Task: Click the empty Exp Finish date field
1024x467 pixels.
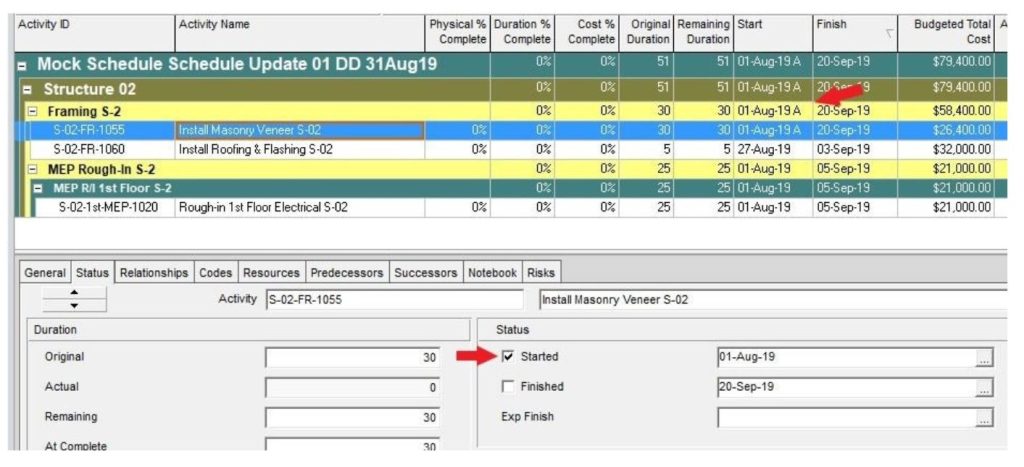Action: (x=847, y=418)
